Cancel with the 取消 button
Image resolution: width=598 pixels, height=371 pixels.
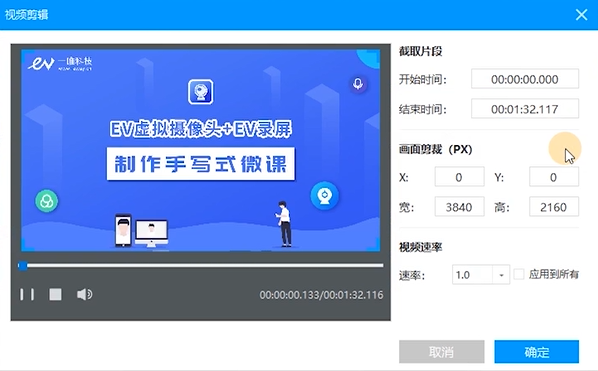(x=442, y=352)
